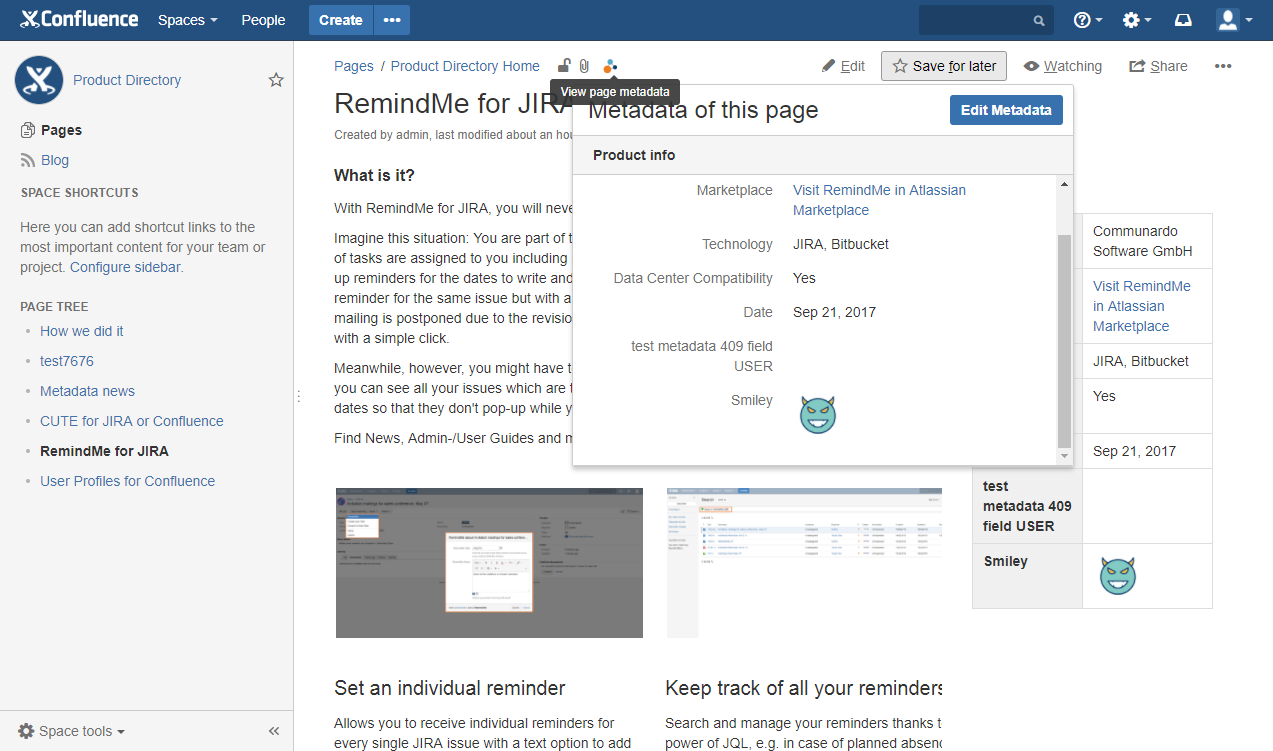Click the Edit Metadata button
This screenshot has width=1273, height=751.
tap(1006, 110)
